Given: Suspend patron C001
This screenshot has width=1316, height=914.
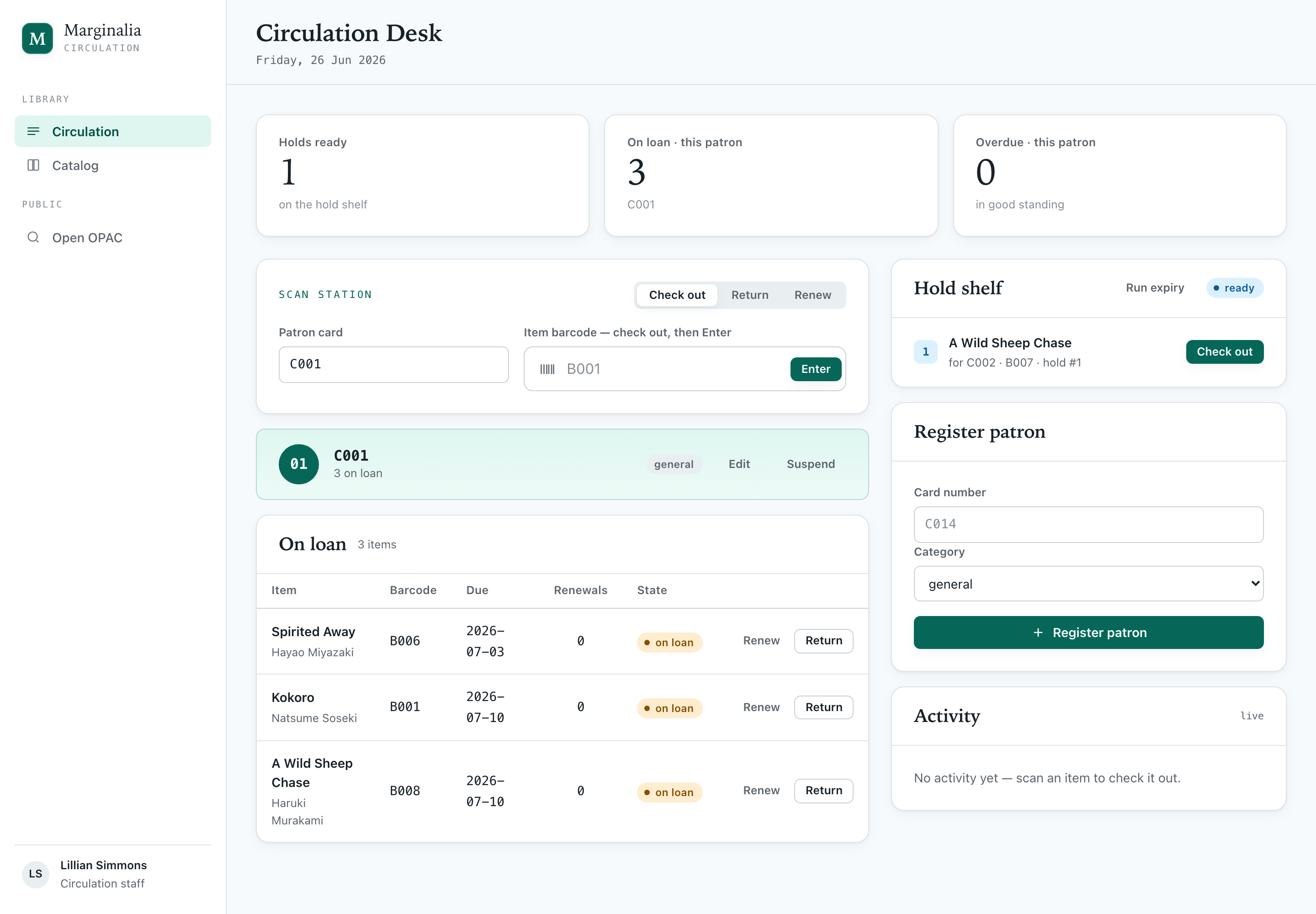Looking at the screenshot, I should click(x=810, y=464).
